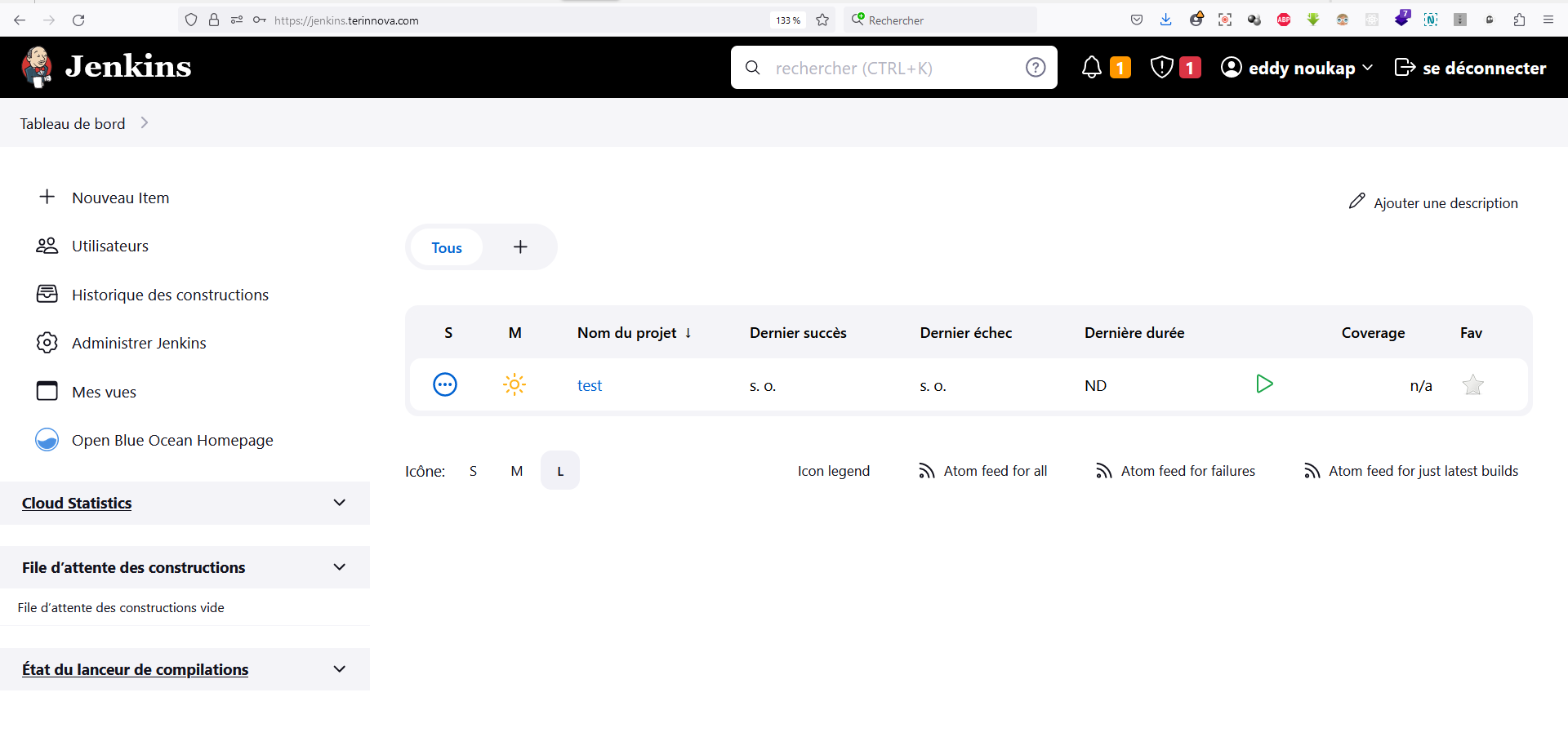
Task: Select medium icon size M
Action: coord(517,471)
